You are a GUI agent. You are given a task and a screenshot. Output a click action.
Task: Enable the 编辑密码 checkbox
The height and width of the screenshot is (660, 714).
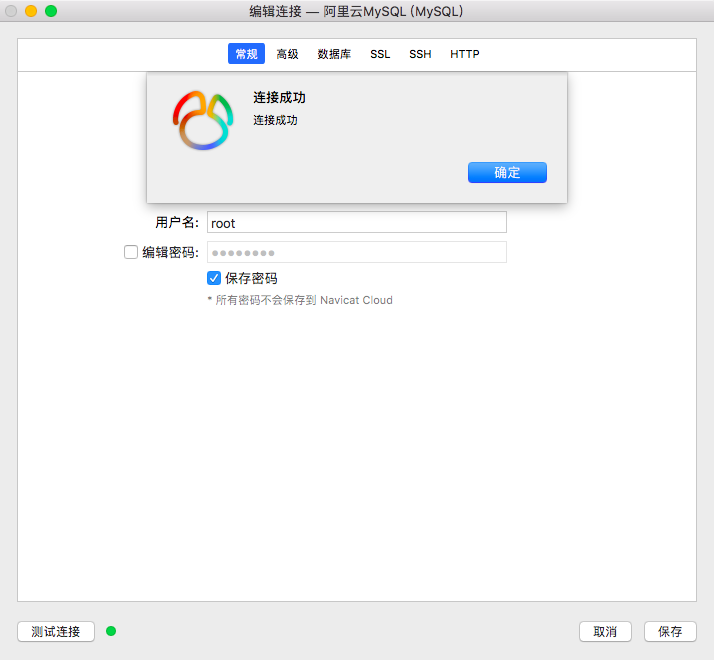click(131, 252)
